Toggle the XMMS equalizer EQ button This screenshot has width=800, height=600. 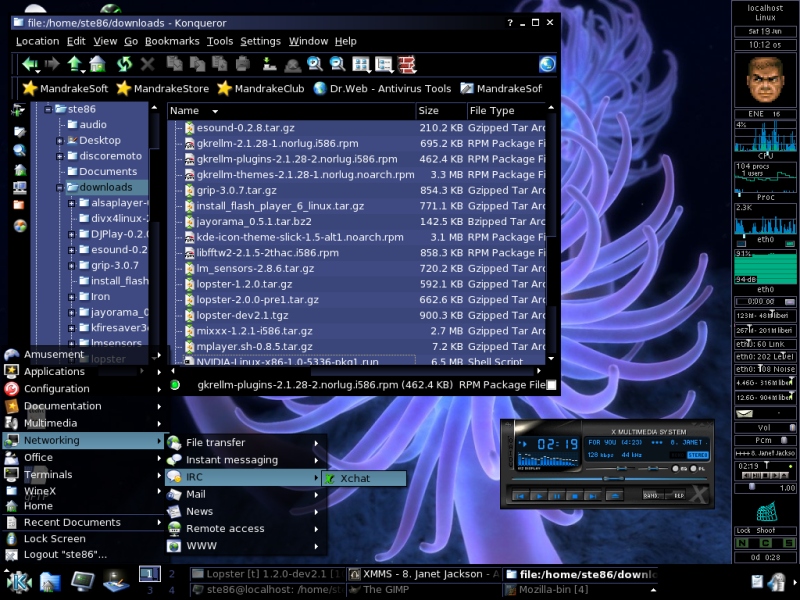click(x=678, y=468)
